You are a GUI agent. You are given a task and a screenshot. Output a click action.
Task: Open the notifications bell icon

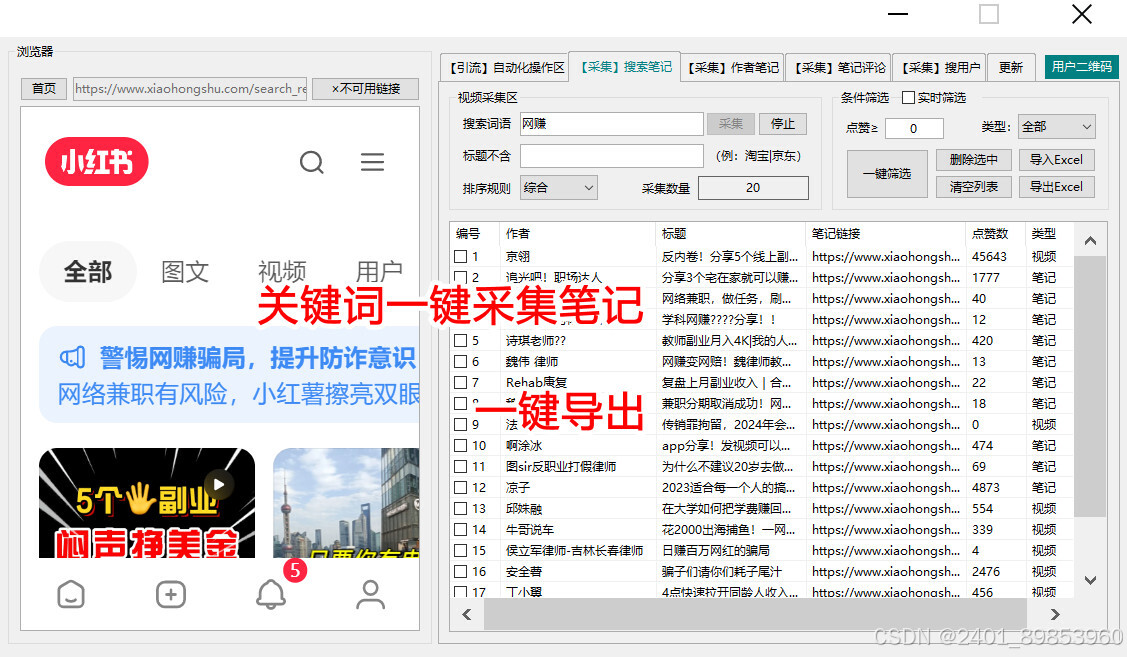click(270, 594)
